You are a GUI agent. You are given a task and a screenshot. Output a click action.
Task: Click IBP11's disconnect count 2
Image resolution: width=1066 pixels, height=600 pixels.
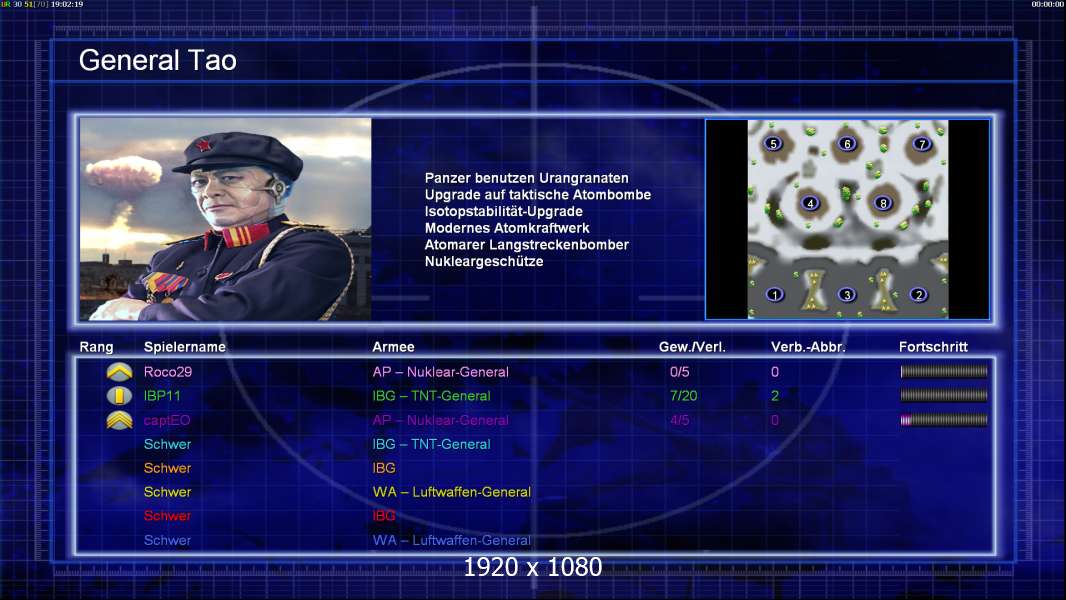774,395
